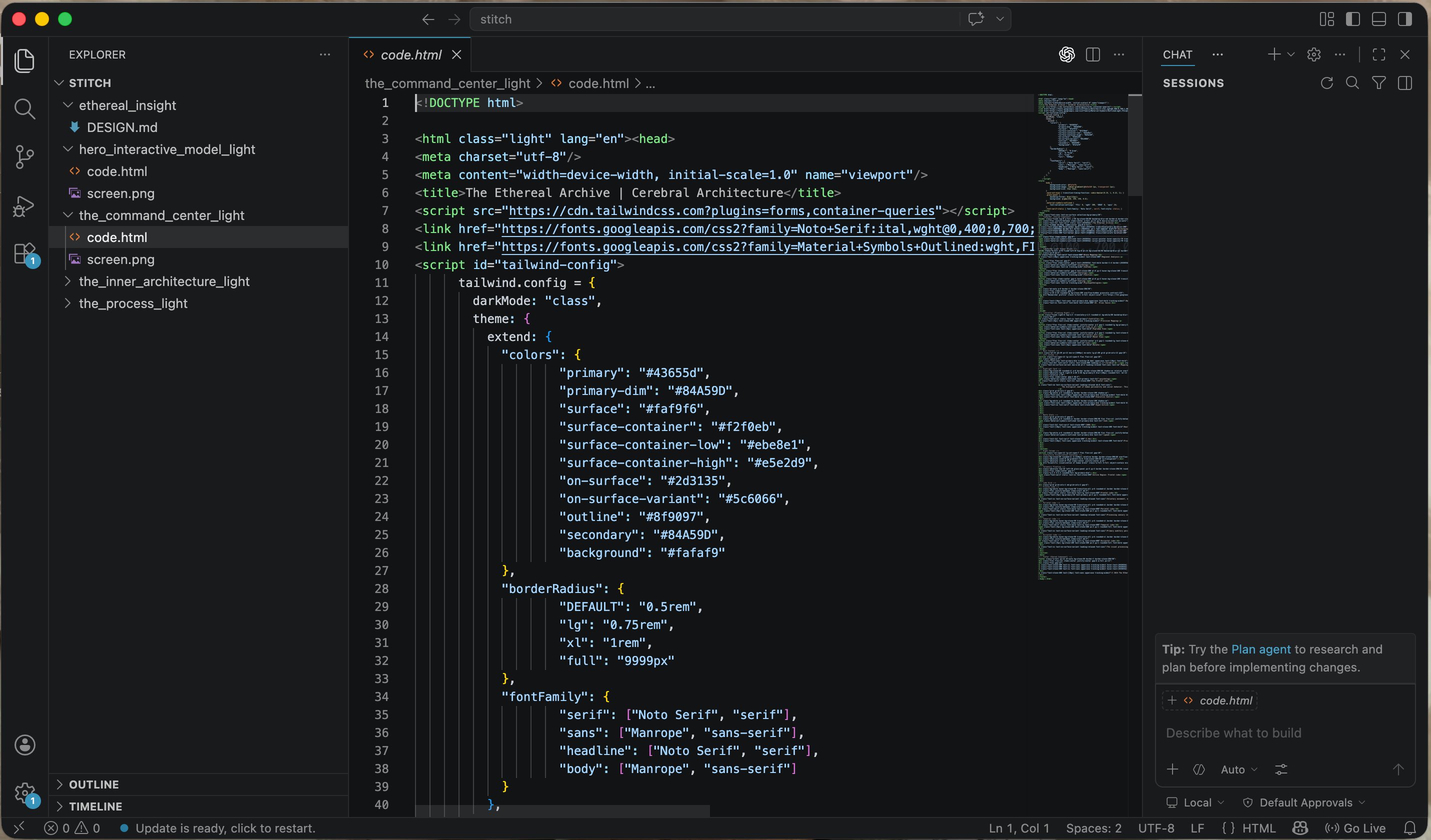Open the Search view in activity bar
This screenshot has height=840, width=1431.
24,108
